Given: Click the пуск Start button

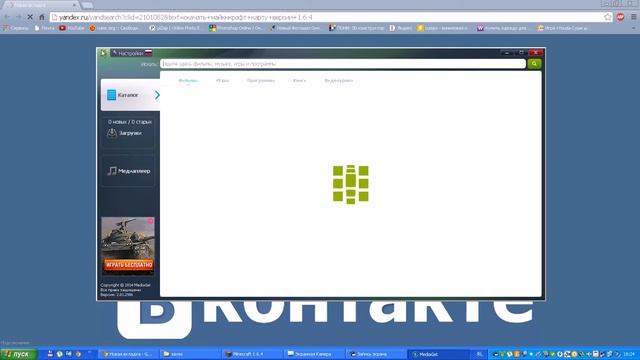Looking at the screenshot, I should click(19, 354).
